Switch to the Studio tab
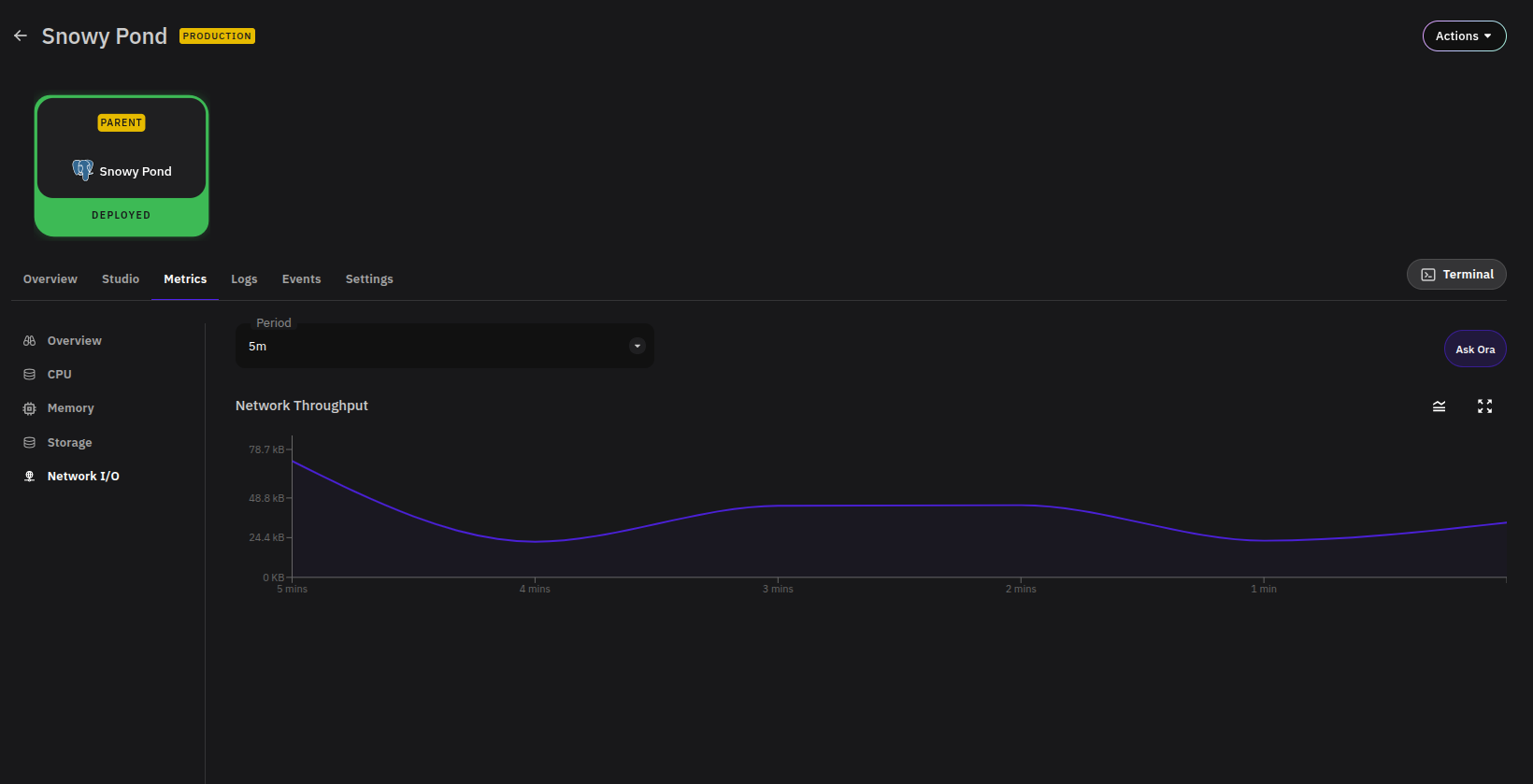Viewport: 1533px width, 784px height. 121,278
